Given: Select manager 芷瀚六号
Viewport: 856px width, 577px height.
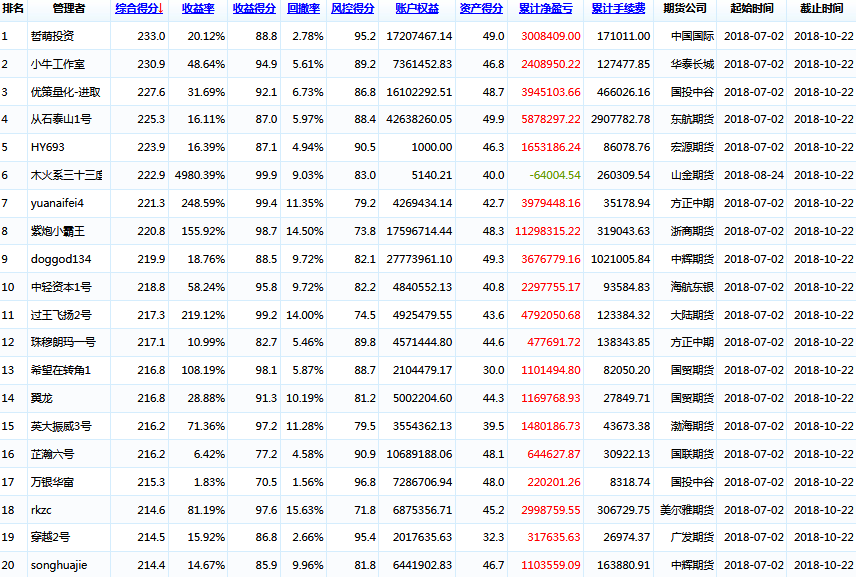Looking at the screenshot, I should click(x=52, y=454).
